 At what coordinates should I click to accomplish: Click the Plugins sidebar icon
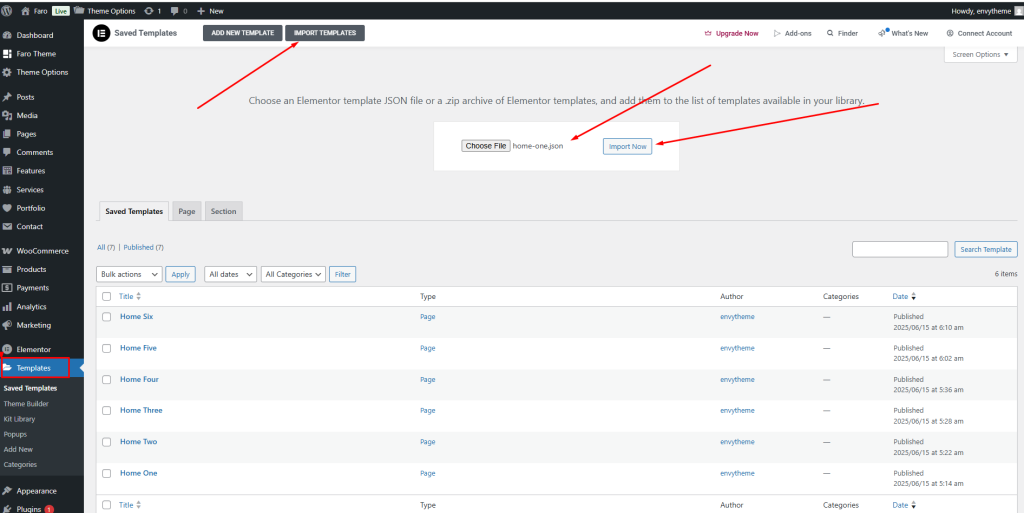pos(7,509)
